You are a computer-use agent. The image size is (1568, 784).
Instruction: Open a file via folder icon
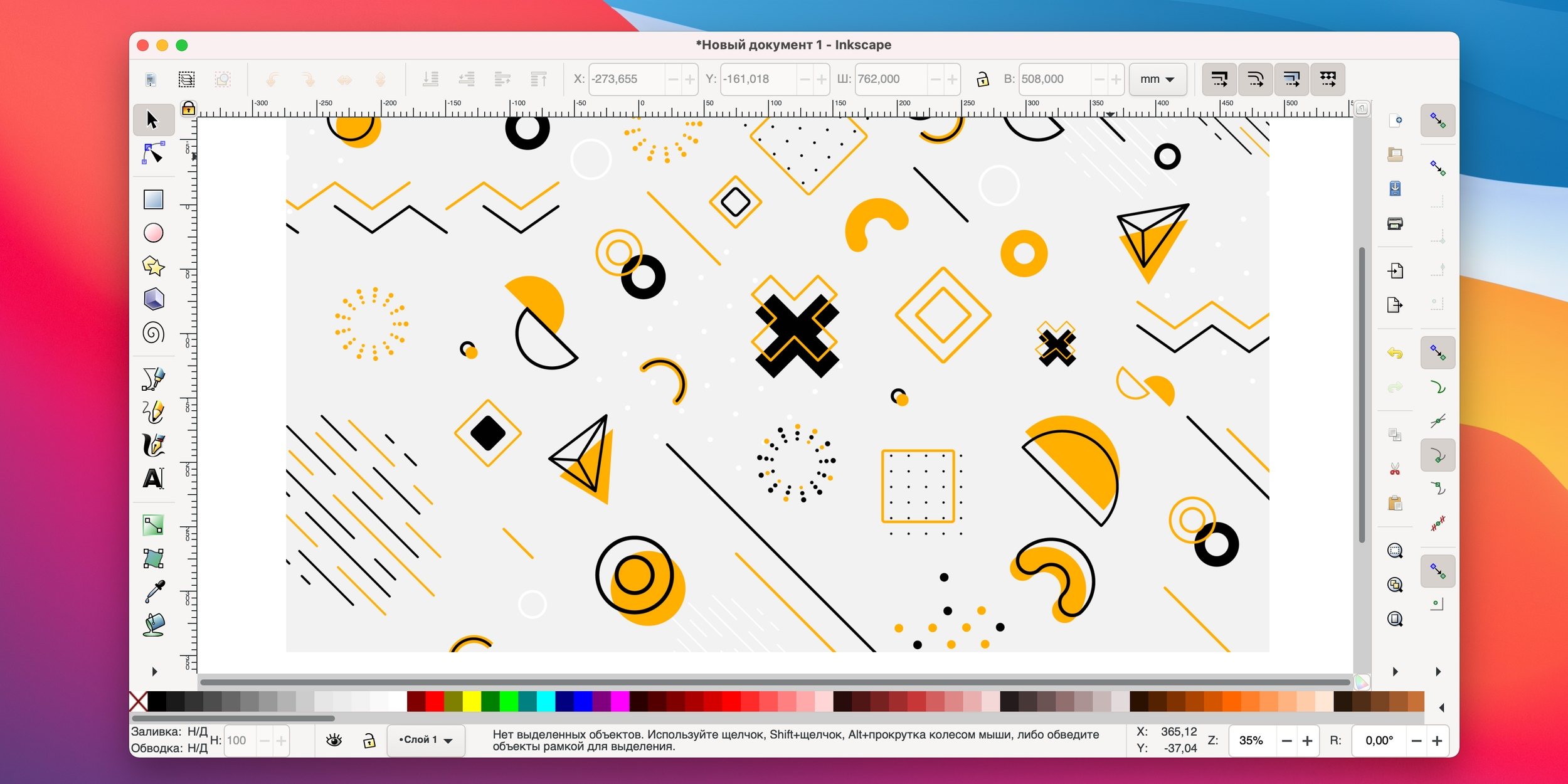1395,154
